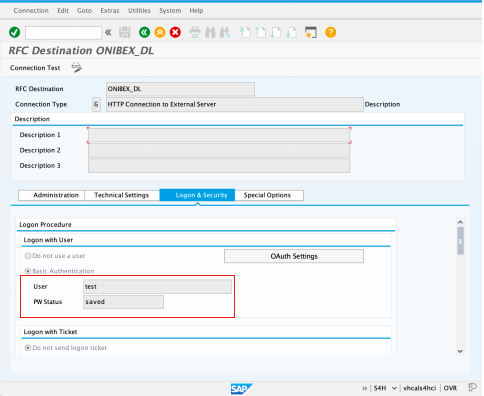Click the red Cancel icon
484x396 pixels.
click(175, 32)
